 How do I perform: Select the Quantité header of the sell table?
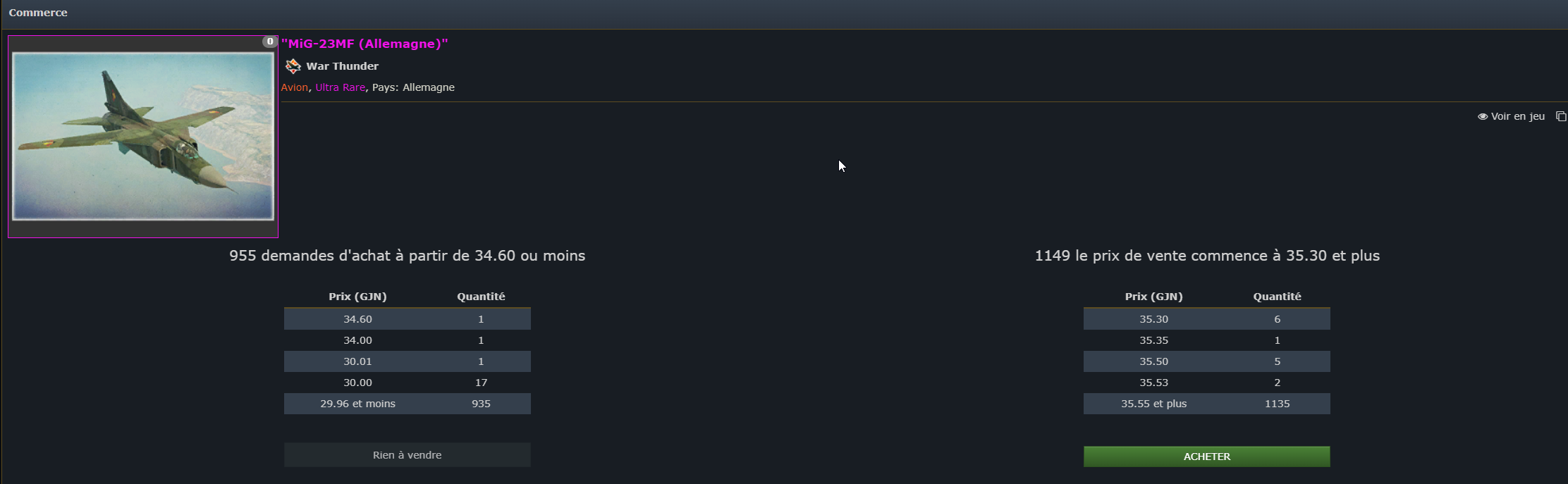coord(1277,296)
